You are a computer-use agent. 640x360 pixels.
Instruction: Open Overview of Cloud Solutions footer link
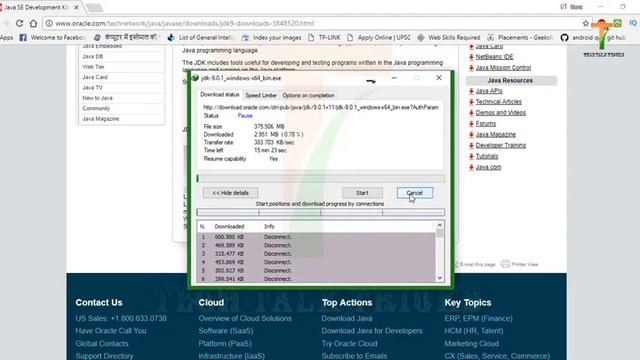click(245, 318)
